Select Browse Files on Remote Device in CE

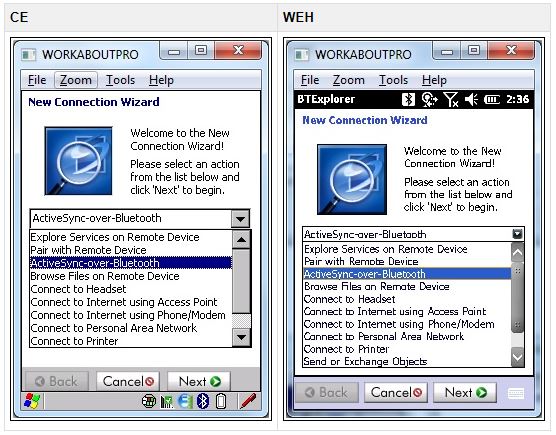(131, 276)
